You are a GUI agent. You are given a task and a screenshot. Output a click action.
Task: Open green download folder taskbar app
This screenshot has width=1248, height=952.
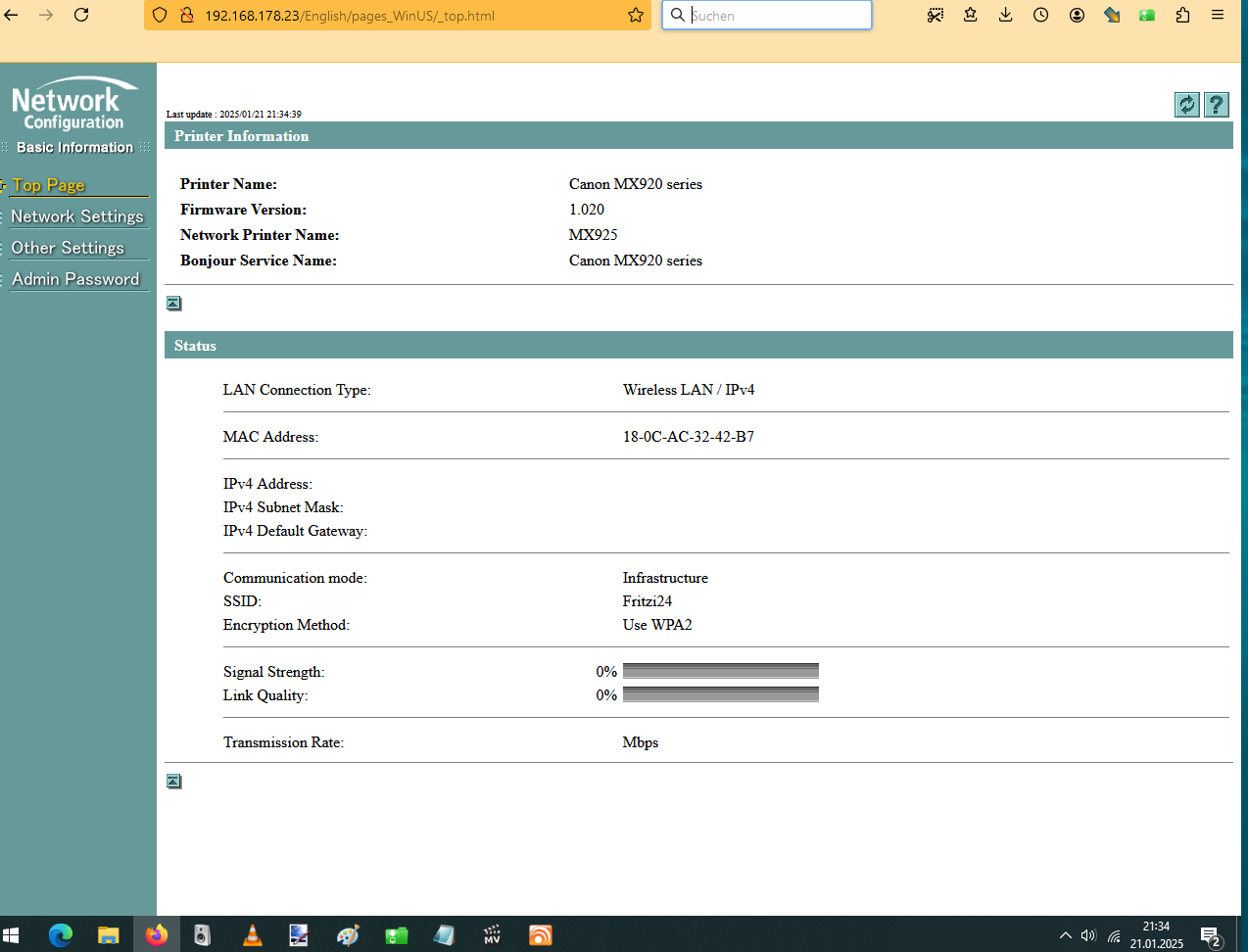[396, 935]
